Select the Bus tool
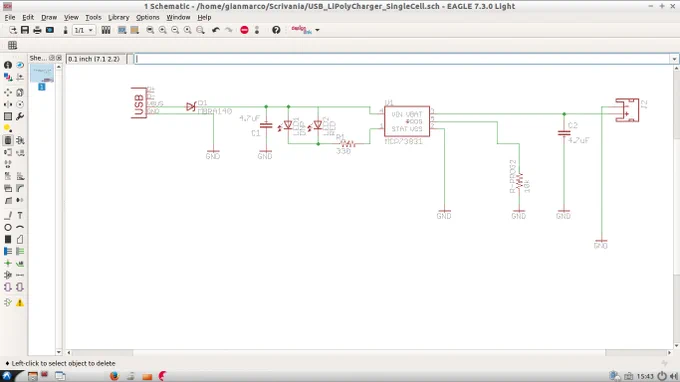The height and width of the screenshot is (382, 680). tap(8, 251)
